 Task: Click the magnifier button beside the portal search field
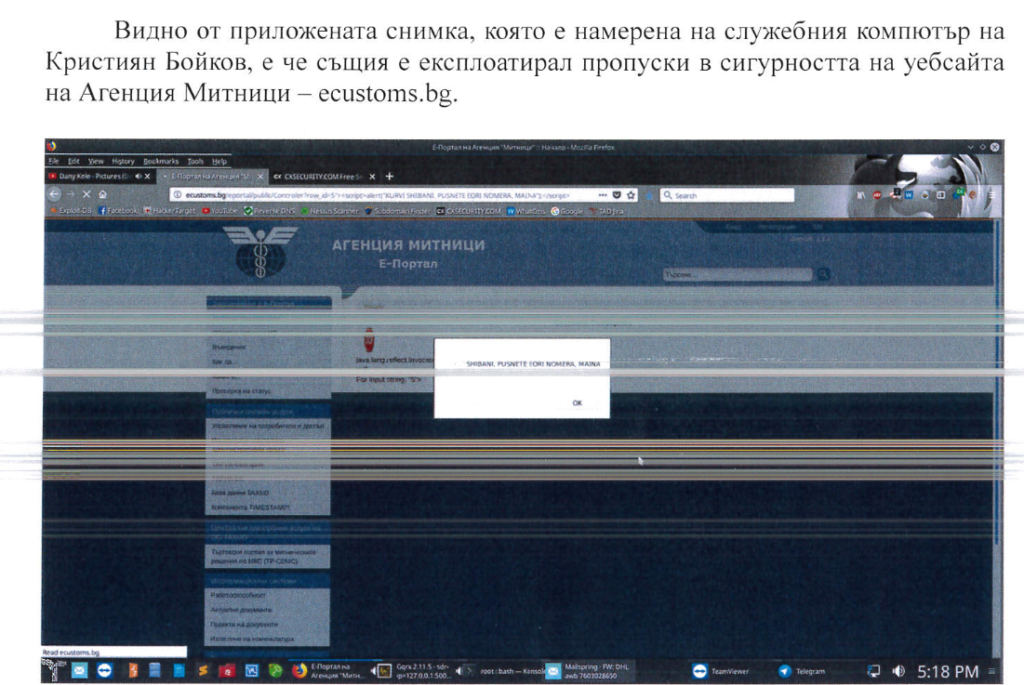823,274
